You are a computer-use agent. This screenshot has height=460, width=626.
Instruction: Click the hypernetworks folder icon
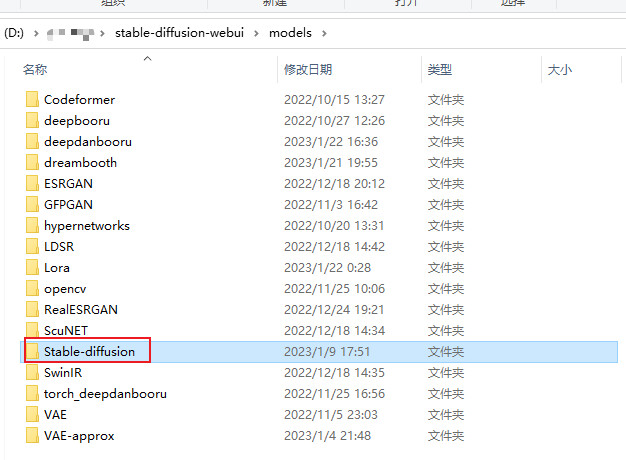point(32,226)
